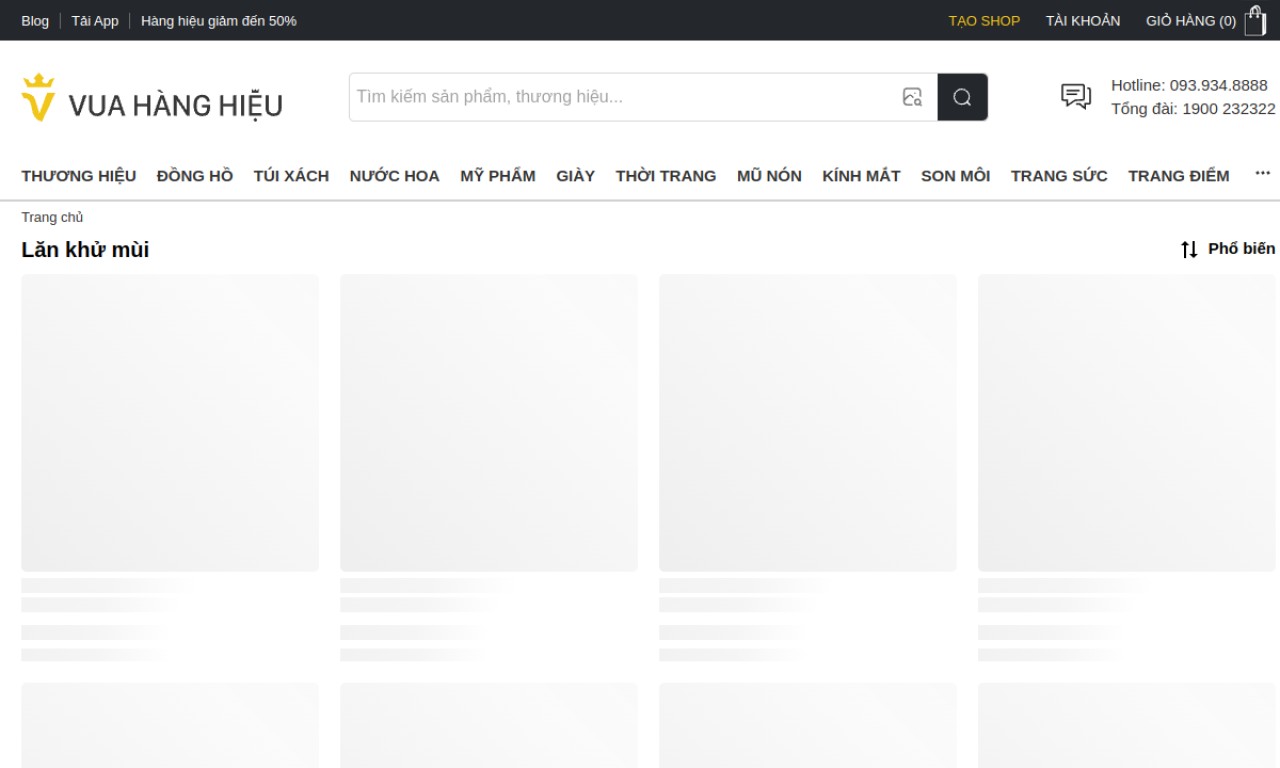Open the TÚI XÁCH category
Screen dimensions: 1280x768
pos(291,176)
